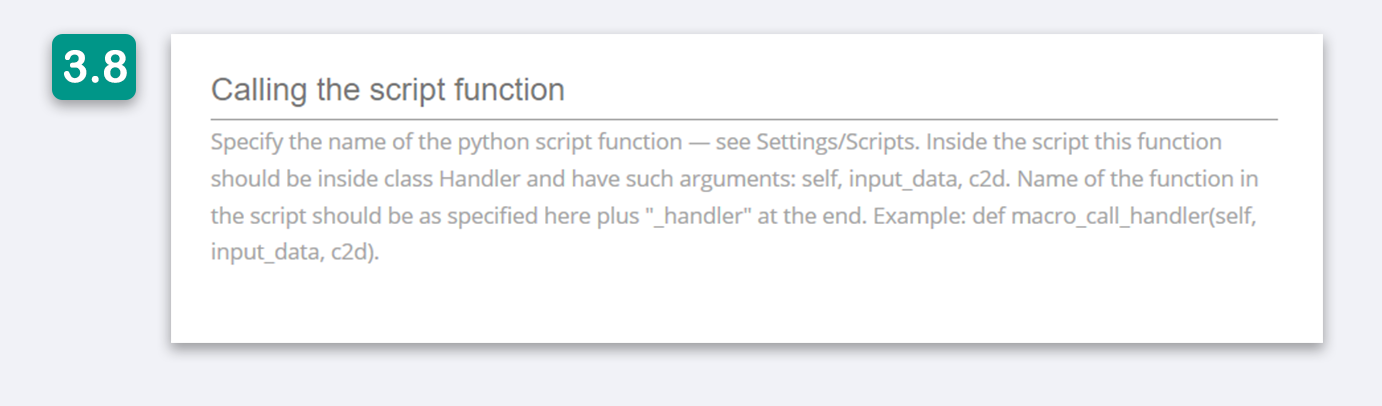The height and width of the screenshot is (406, 1382).
Task: Select the "Calling the script function" heading
Action: [x=387, y=90]
